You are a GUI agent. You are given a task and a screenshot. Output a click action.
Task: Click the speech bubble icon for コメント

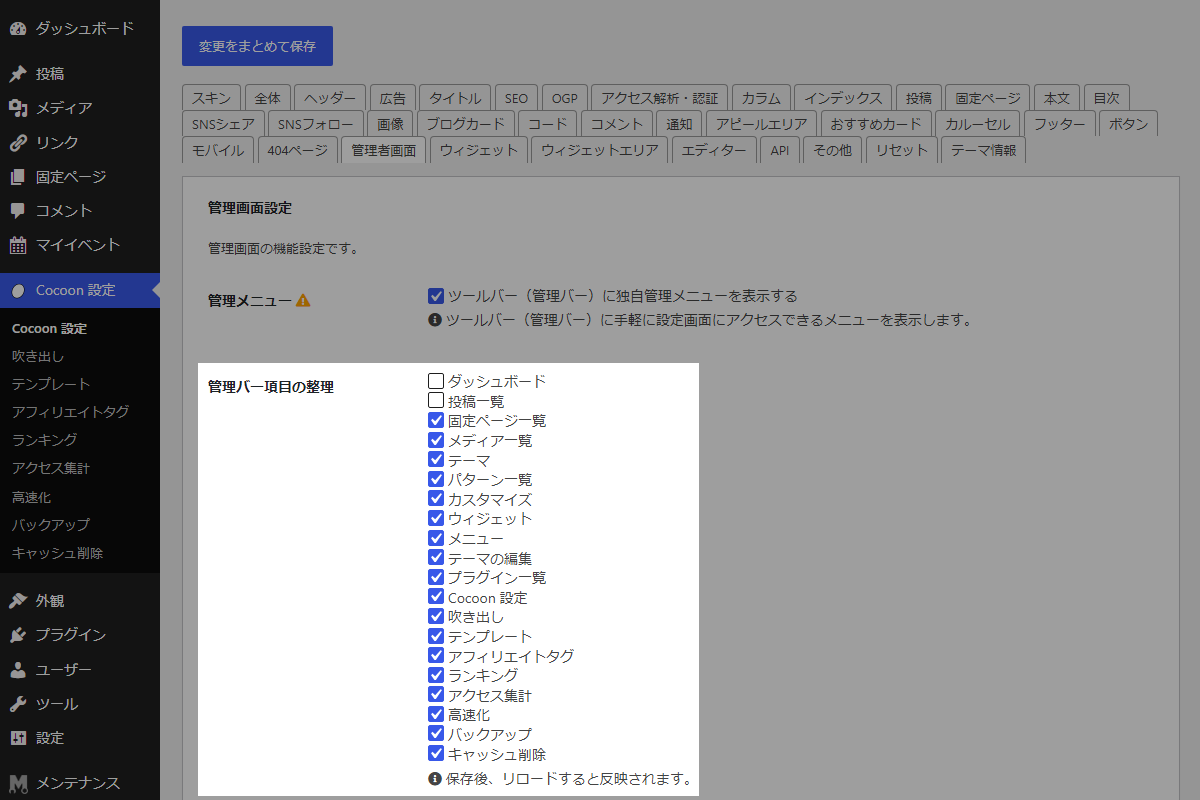pyautogui.click(x=18, y=211)
